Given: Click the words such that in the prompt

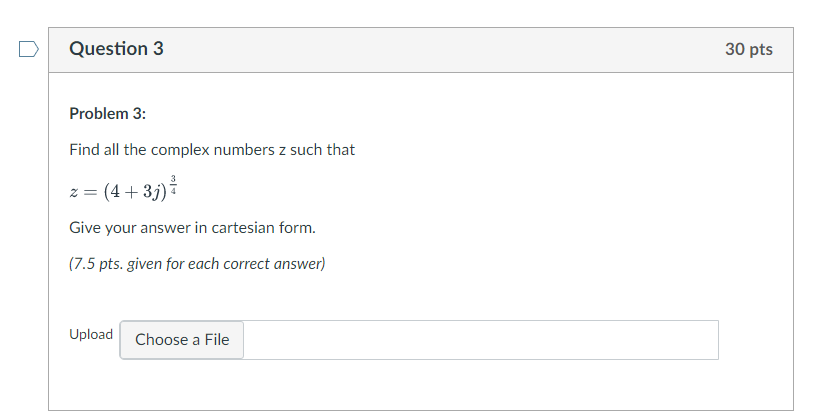Looking at the screenshot, I should (x=323, y=150).
